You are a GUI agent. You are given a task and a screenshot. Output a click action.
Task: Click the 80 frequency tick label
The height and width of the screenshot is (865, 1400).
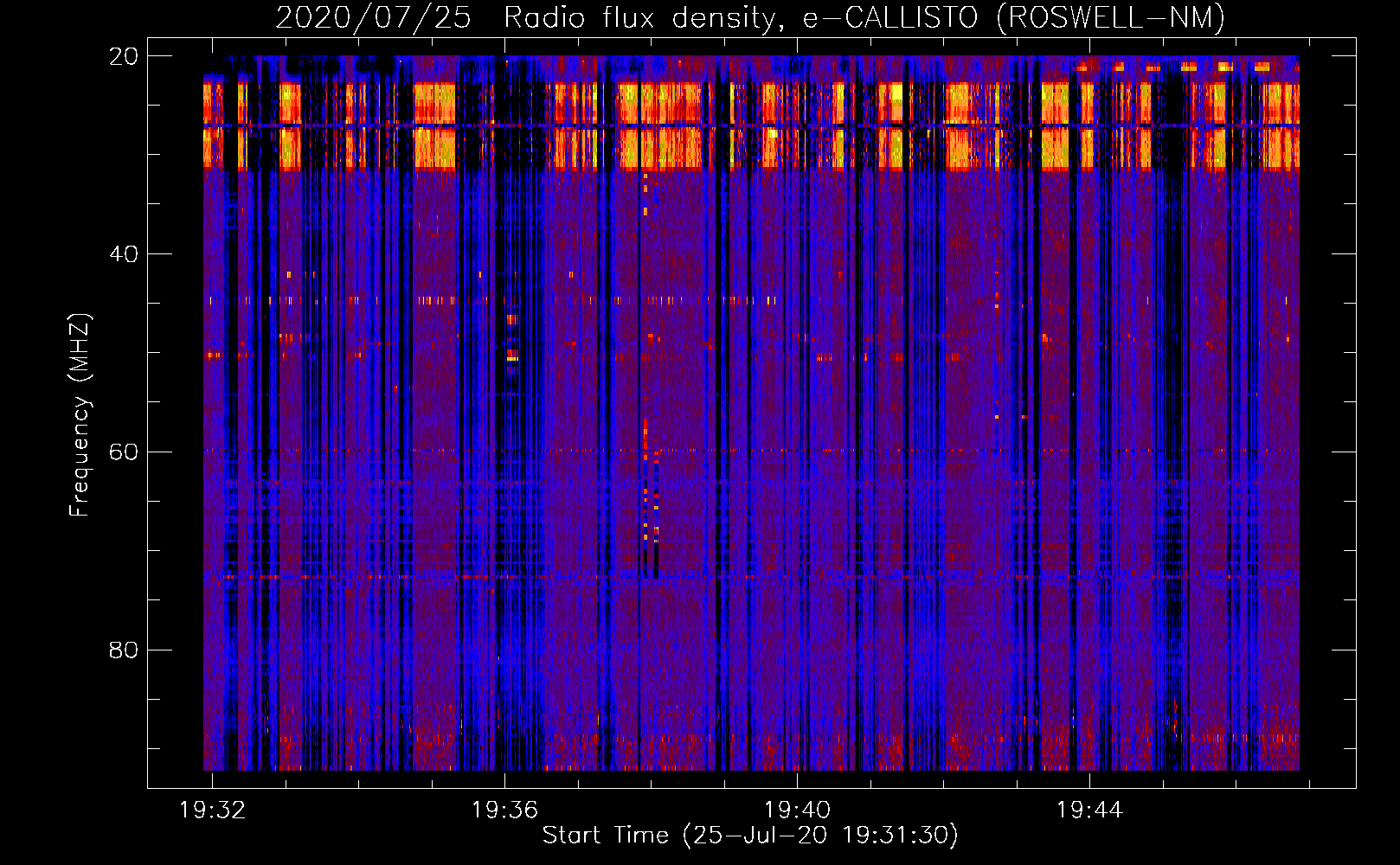[124, 650]
